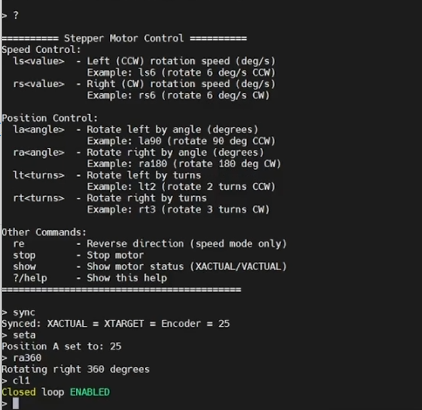Click the 'Stop motor' description text

pos(115,255)
